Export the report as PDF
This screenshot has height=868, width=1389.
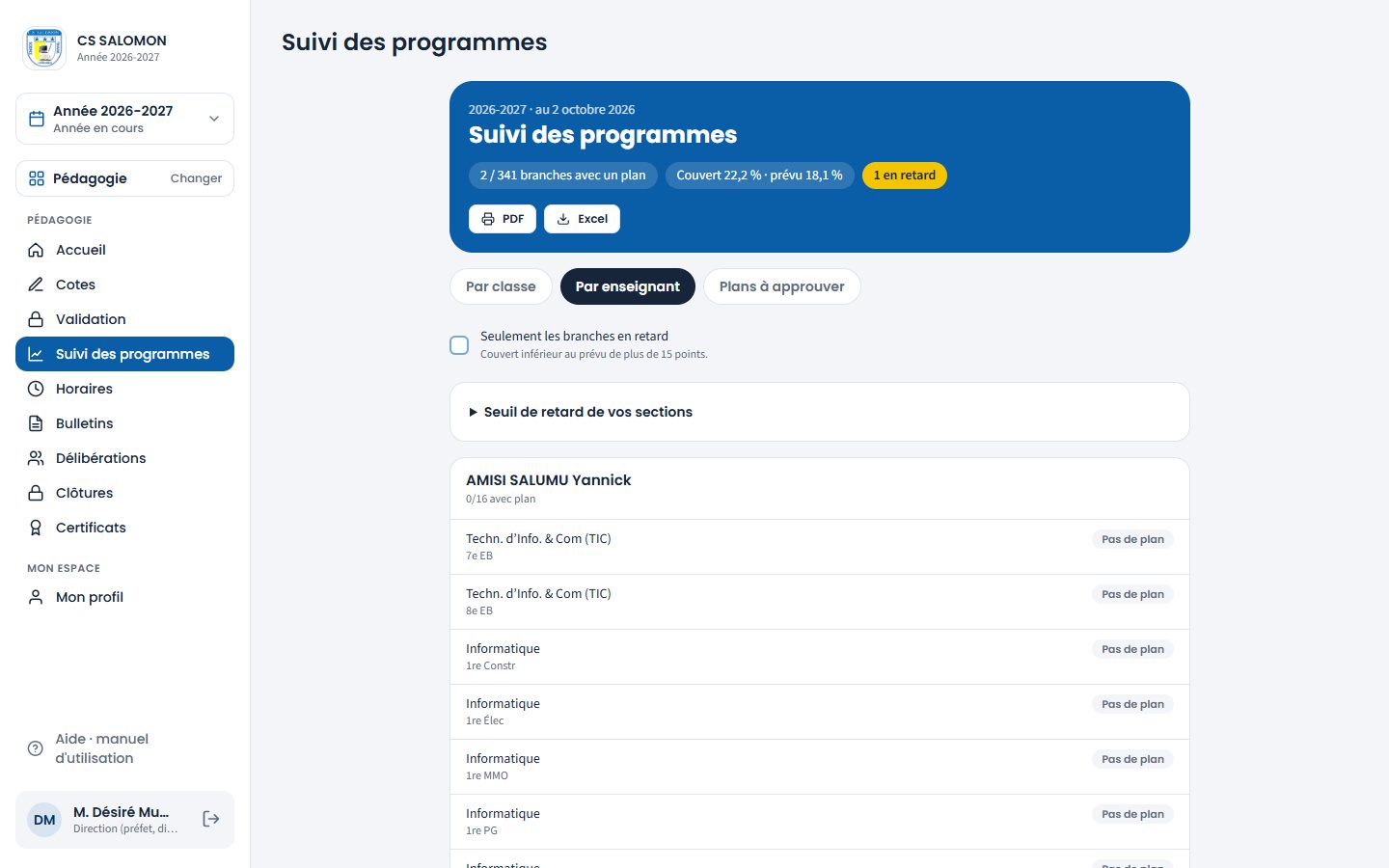tap(503, 219)
